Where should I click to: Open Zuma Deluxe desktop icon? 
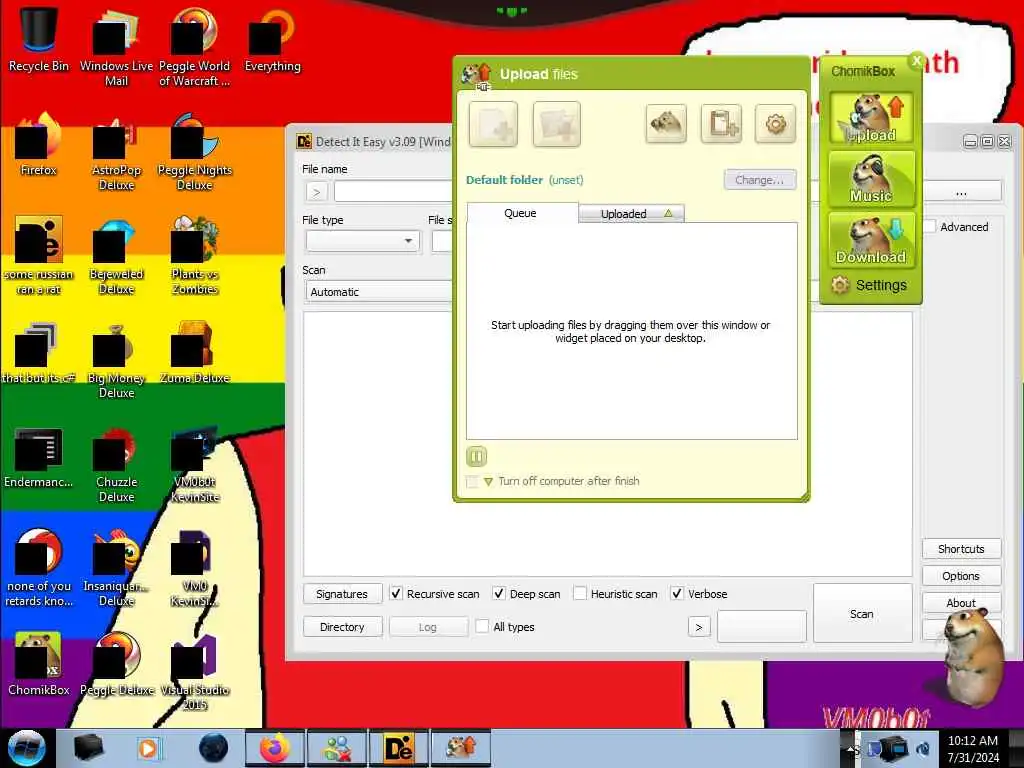tap(194, 353)
